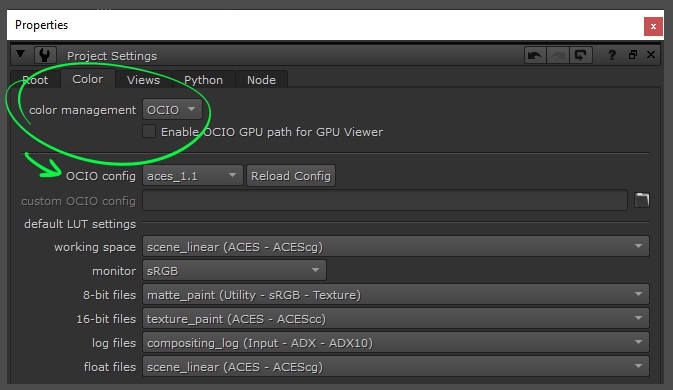The height and width of the screenshot is (390, 673).
Task: Open the log files colorspace dropdown
Action: 396,343
